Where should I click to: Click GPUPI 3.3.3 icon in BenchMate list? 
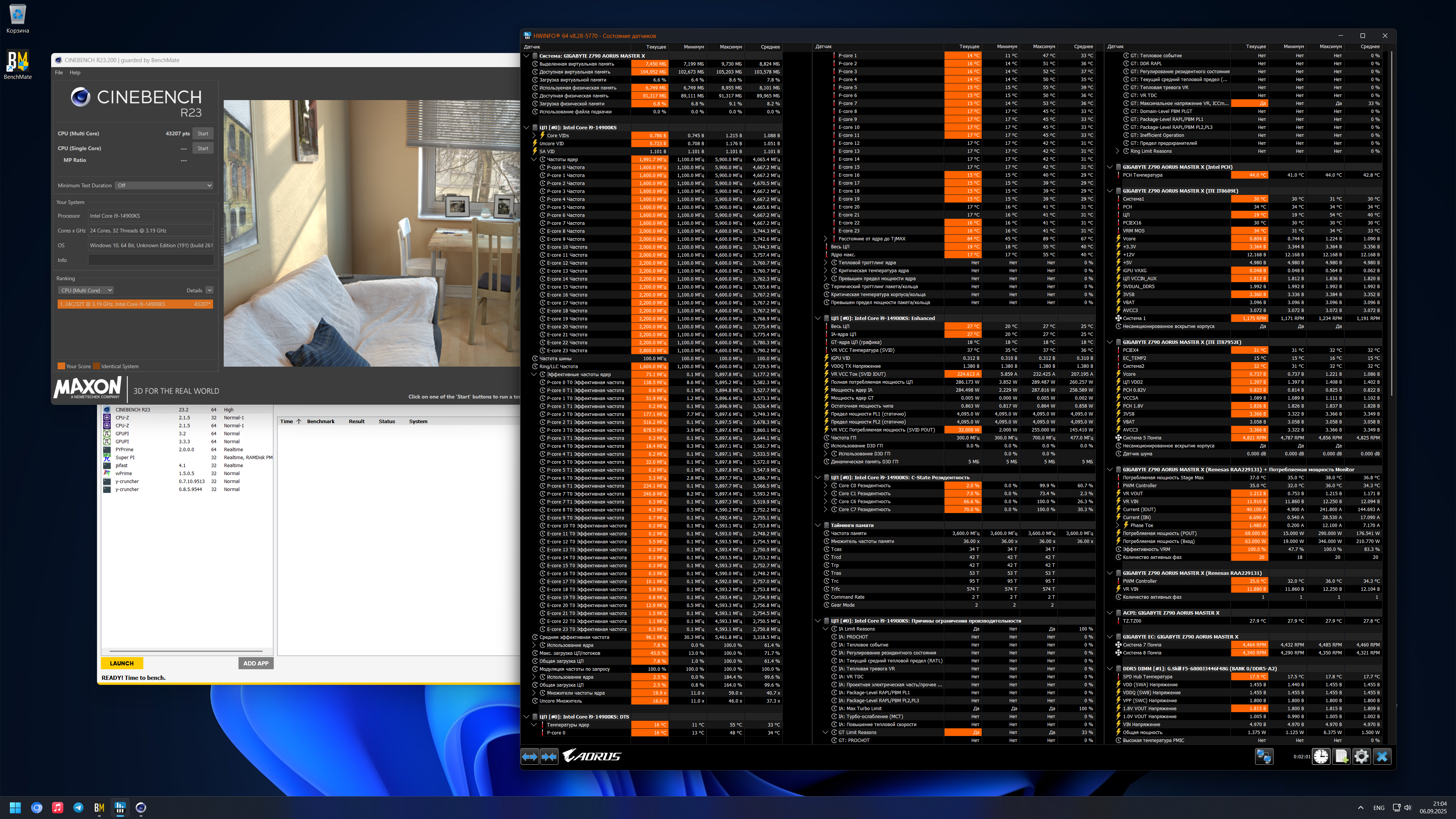tap(107, 441)
